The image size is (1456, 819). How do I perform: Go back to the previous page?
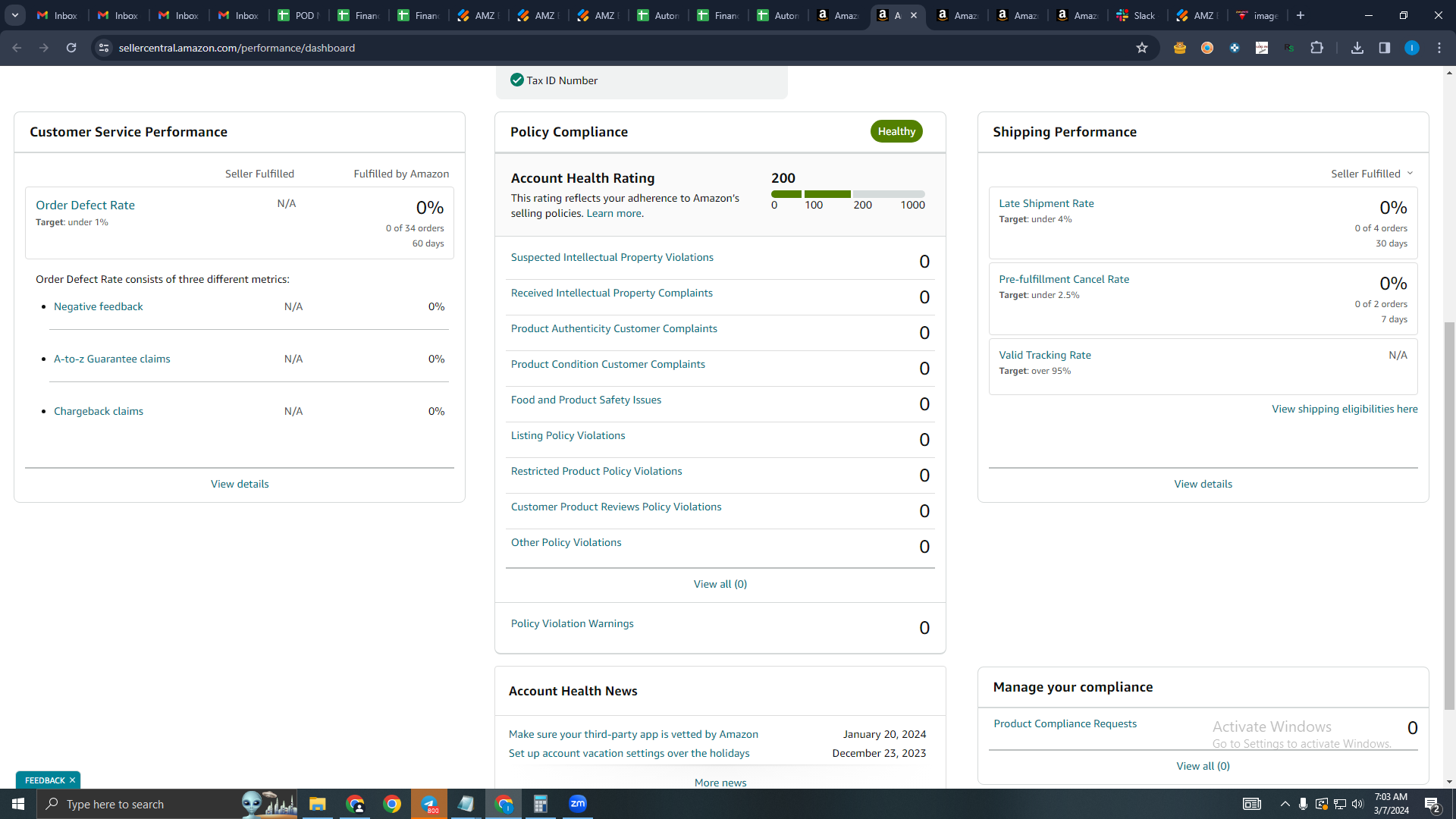tap(17, 48)
